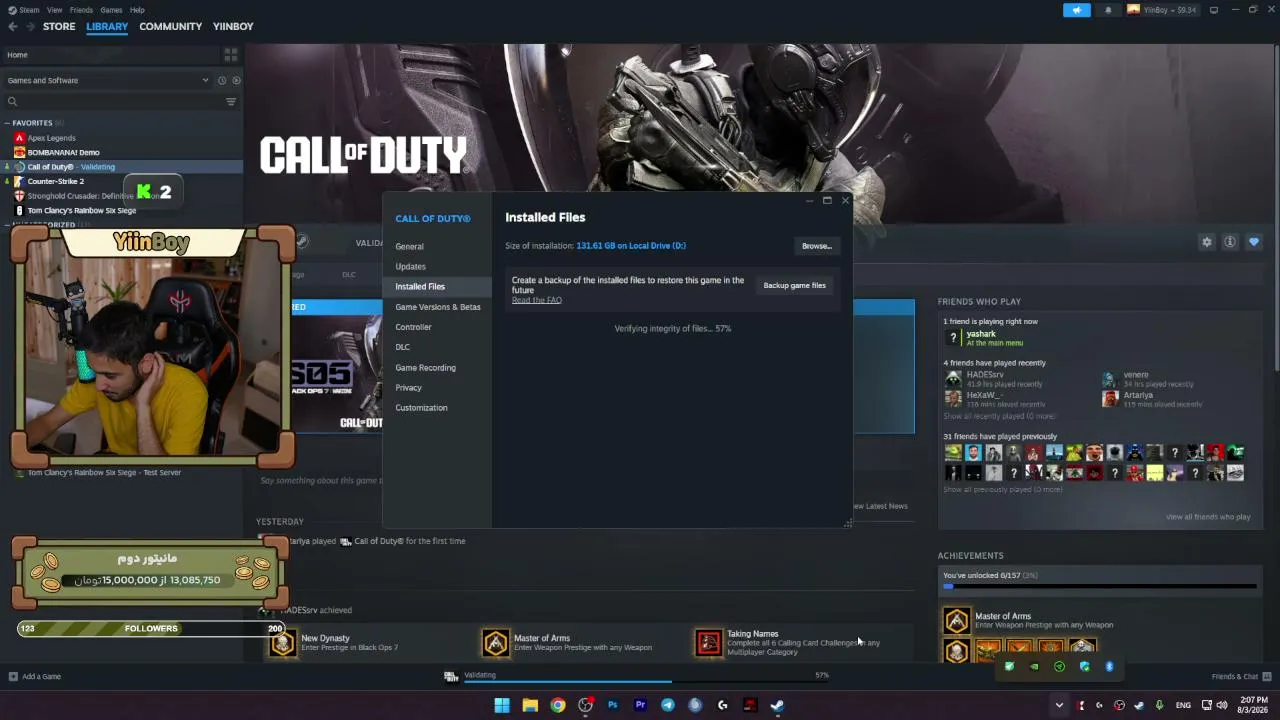Viewport: 1280px width, 720px height.
Task: Open the Read the FAQ link
Action: (x=537, y=300)
